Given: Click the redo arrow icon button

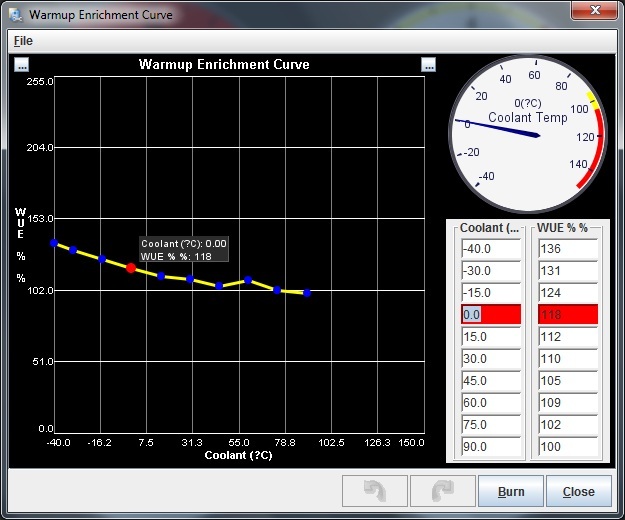Looking at the screenshot, I should [x=441, y=491].
